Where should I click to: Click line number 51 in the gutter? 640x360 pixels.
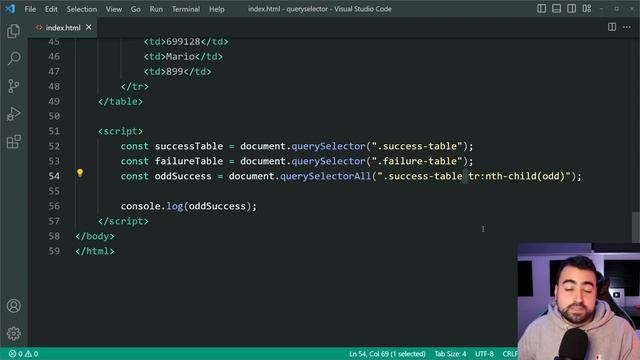(x=54, y=131)
